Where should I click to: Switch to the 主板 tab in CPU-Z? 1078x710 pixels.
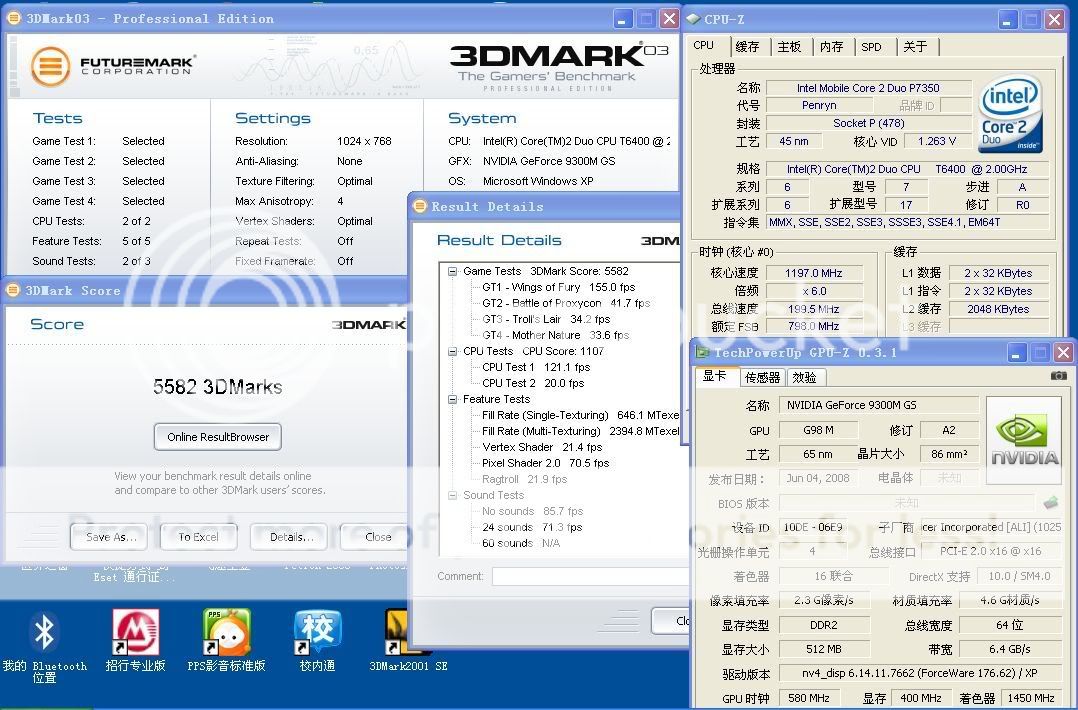point(789,47)
